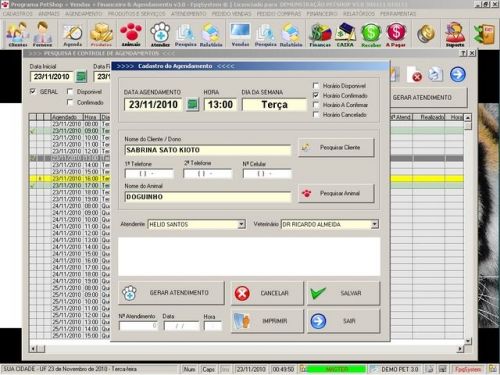Open the Agenda toolbar icon
The height and width of the screenshot is (375, 500).
pyautogui.click(x=73, y=34)
